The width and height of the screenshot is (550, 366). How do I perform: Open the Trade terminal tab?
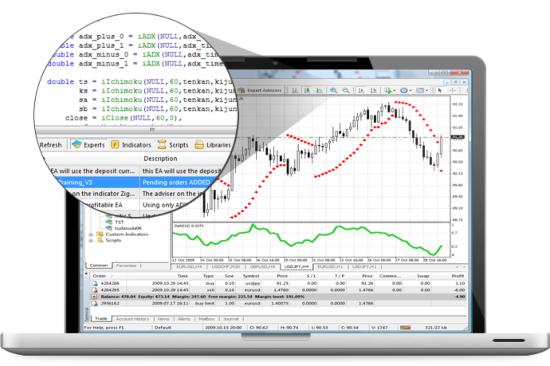click(101, 319)
